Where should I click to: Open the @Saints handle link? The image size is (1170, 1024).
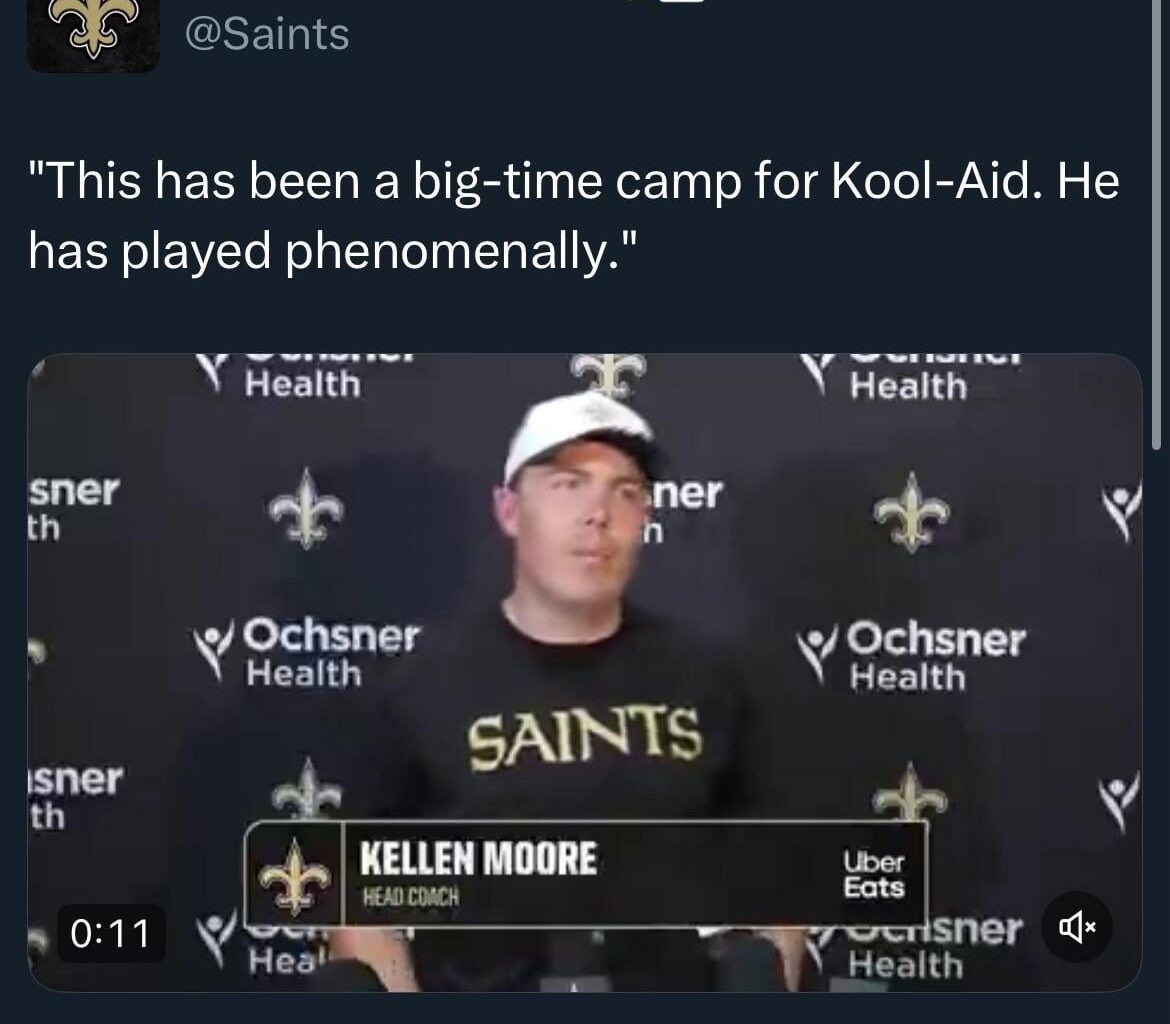[267, 34]
